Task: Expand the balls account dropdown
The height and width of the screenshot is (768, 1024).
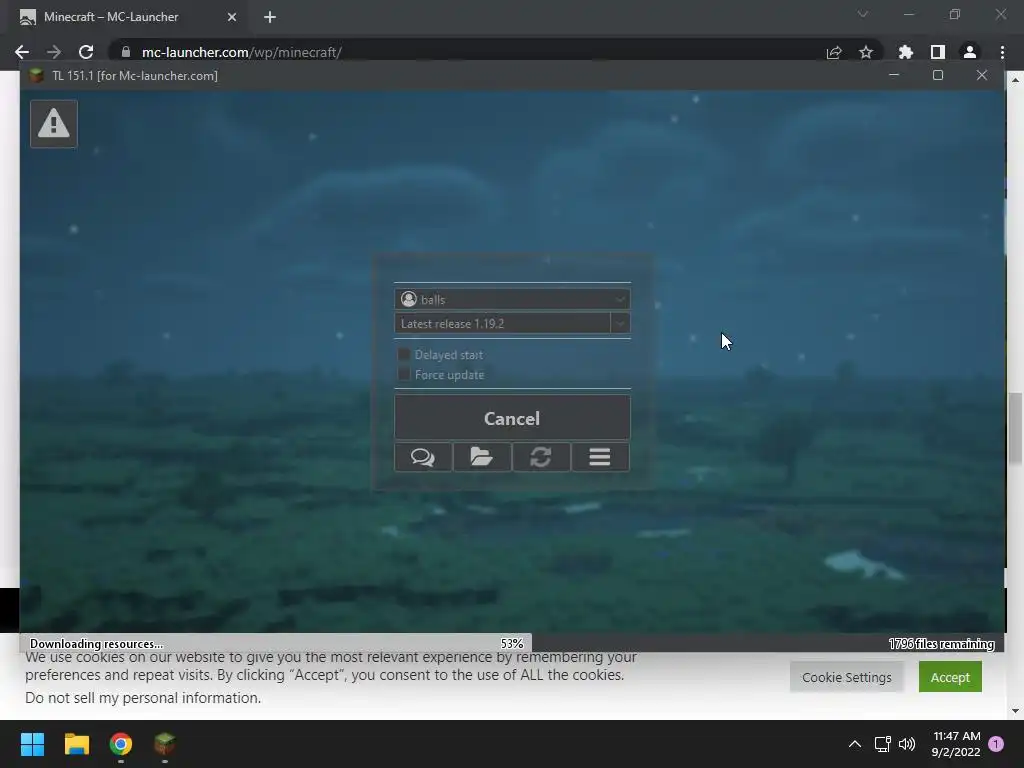Action: click(512, 299)
